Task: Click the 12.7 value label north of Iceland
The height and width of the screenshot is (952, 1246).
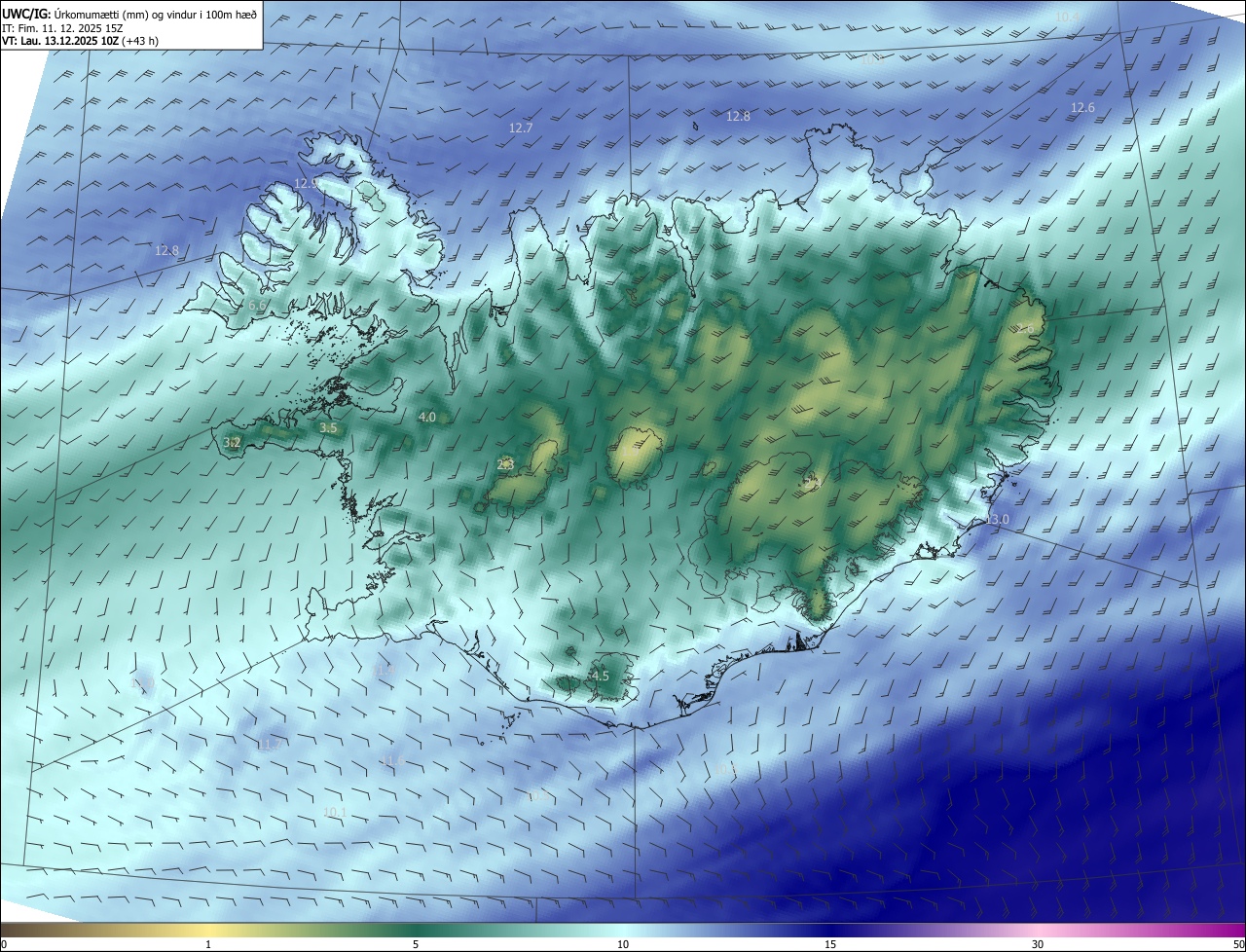Action: coord(521,128)
